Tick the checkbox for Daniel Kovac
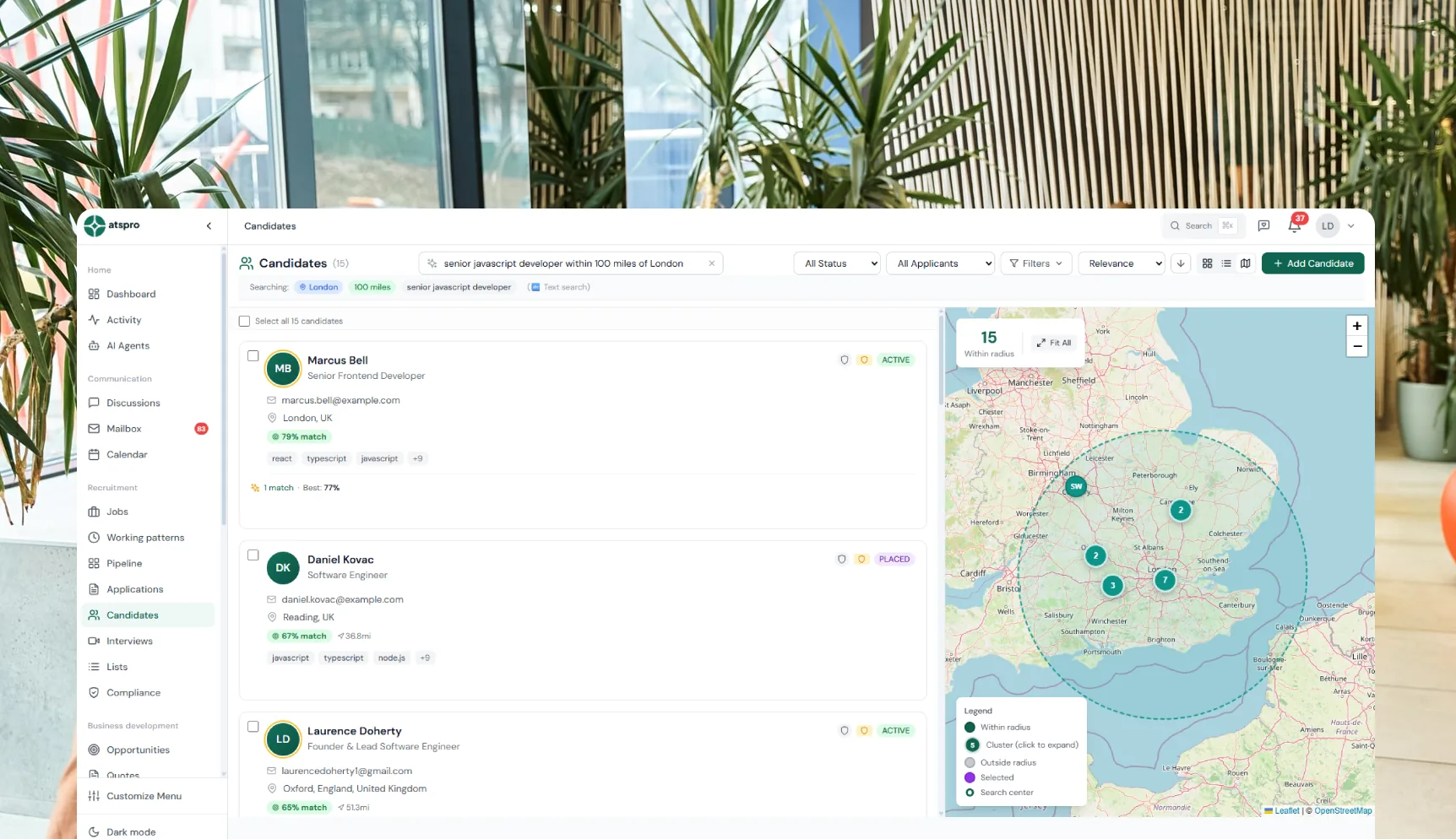 point(253,555)
